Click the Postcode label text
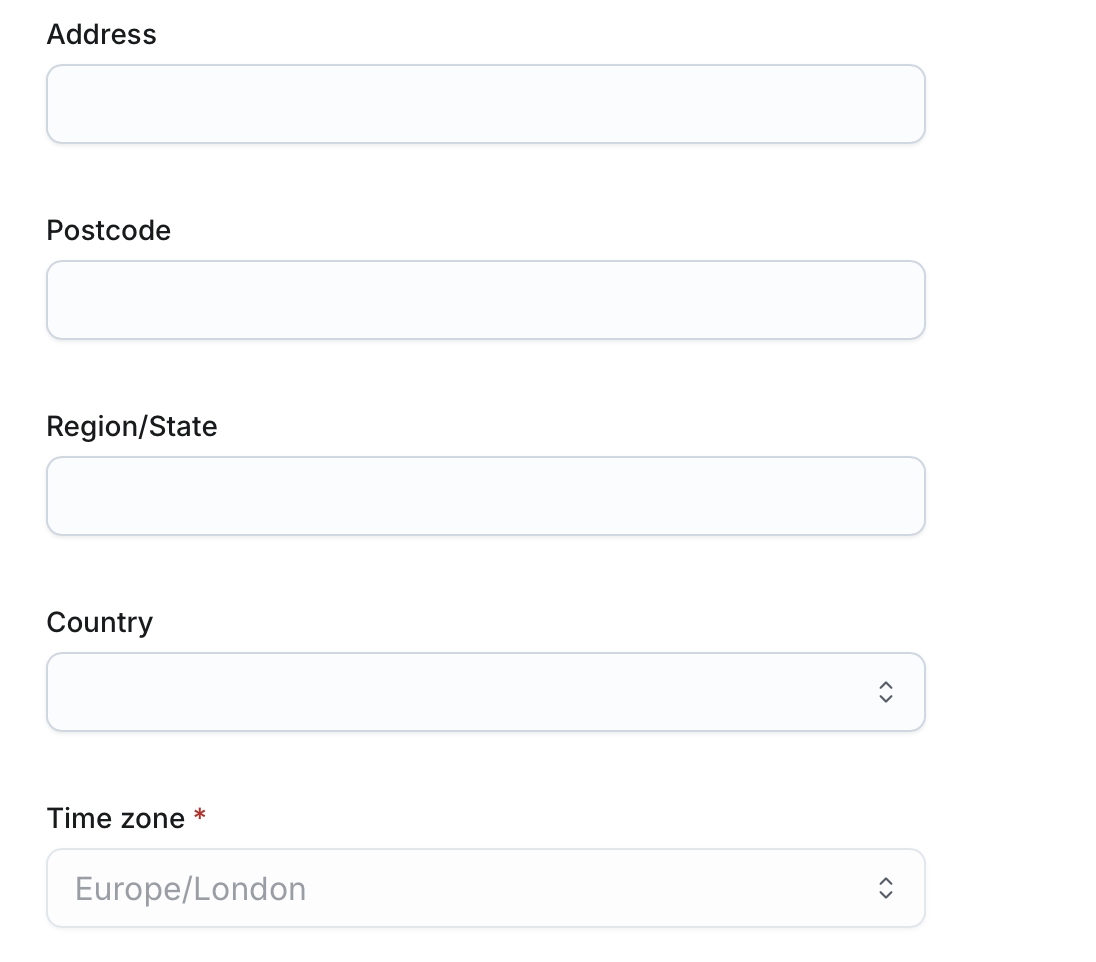1096x962 pixels. tap(108, 231)
